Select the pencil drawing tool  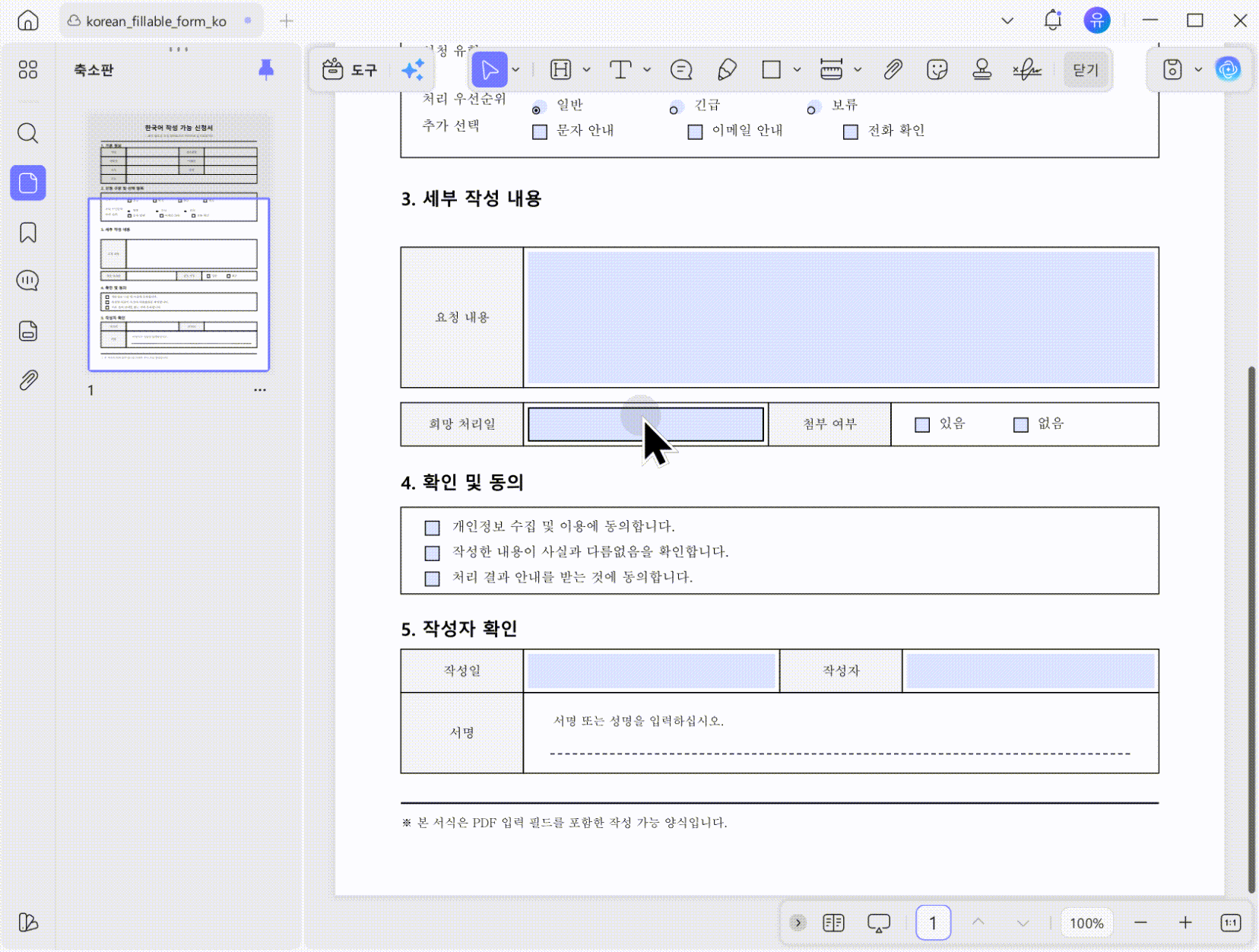point(727,70)
